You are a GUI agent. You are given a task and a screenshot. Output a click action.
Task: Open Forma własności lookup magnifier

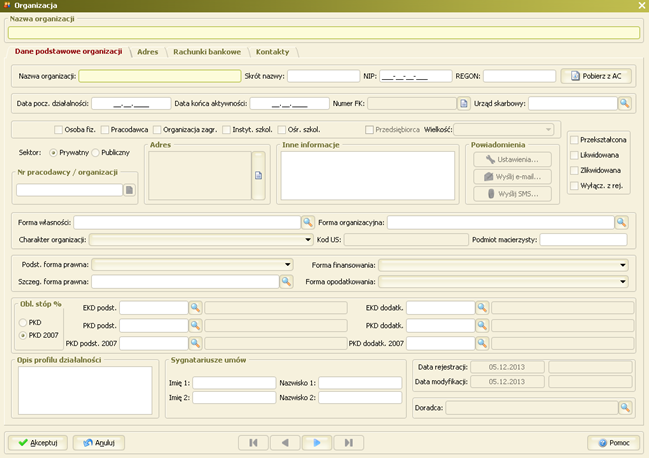[308, 222]
